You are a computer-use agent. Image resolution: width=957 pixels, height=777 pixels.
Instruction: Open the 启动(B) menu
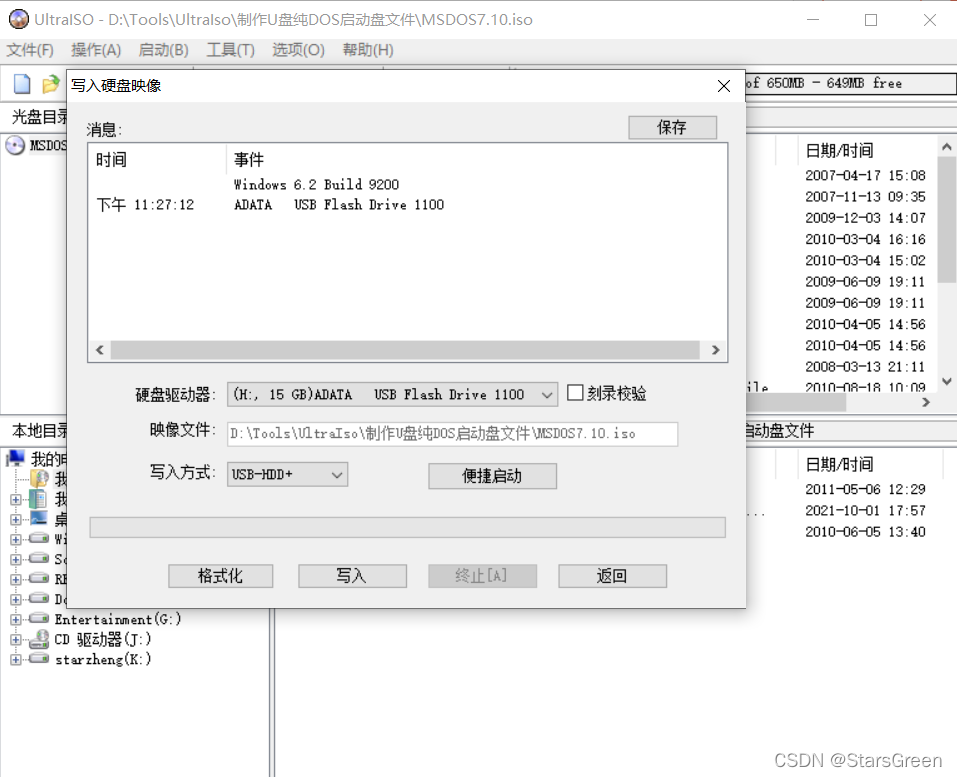(164, 50)
